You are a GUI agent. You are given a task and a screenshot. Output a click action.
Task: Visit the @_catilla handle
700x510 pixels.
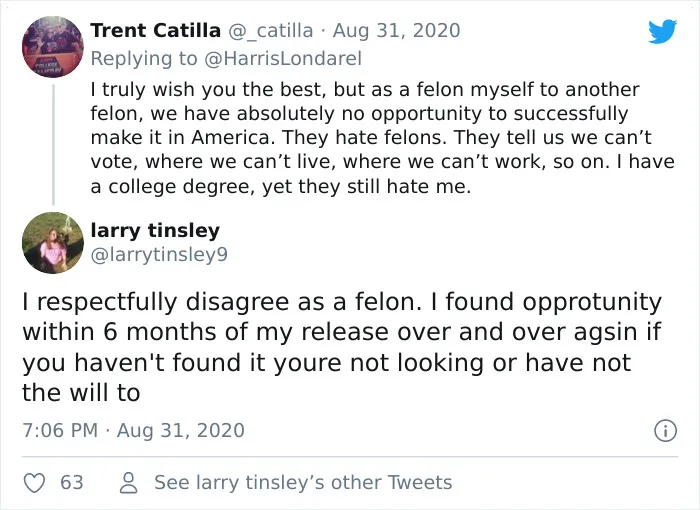coord(271,30)
